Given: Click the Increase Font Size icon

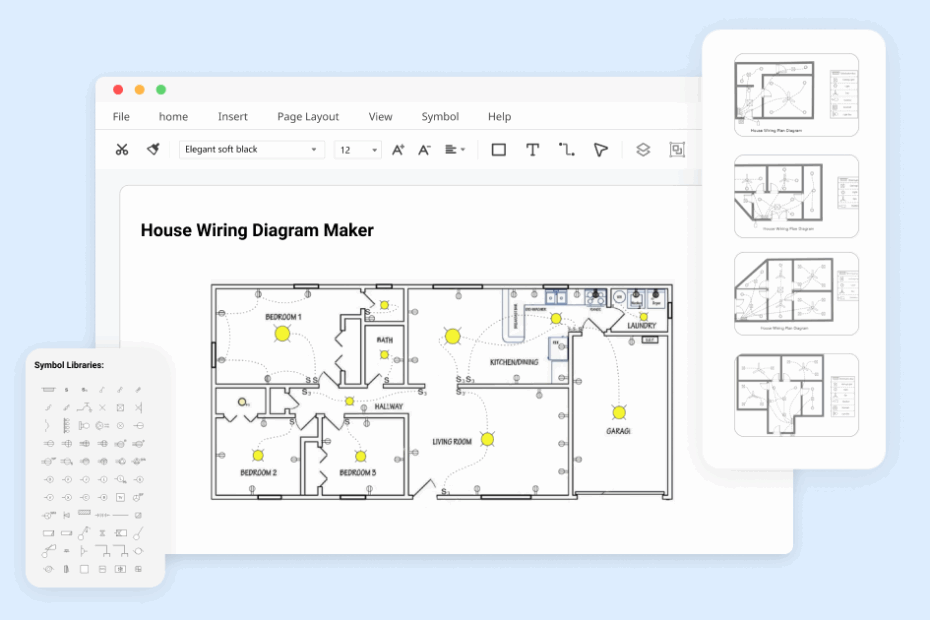Looking at the screenshot, I should (x=397, y=149).
